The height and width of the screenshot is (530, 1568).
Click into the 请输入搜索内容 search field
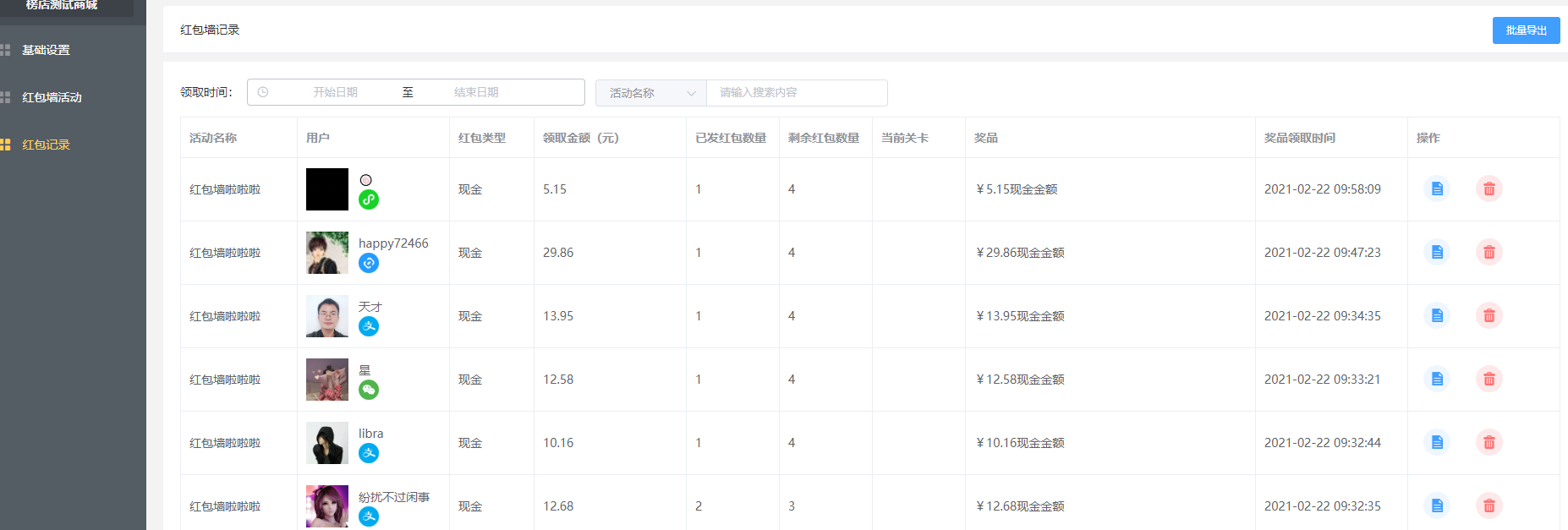(796, 93)
